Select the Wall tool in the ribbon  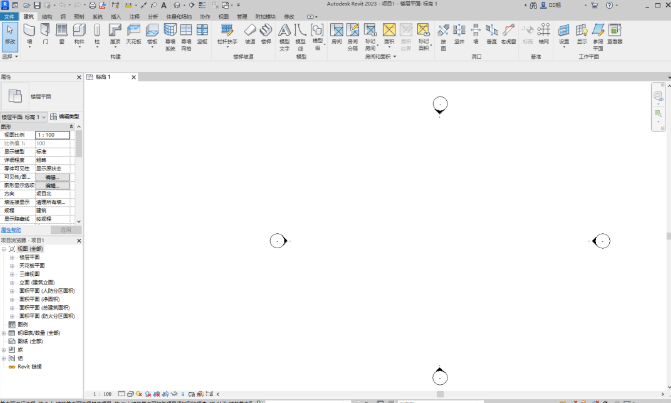pos(29,34)
